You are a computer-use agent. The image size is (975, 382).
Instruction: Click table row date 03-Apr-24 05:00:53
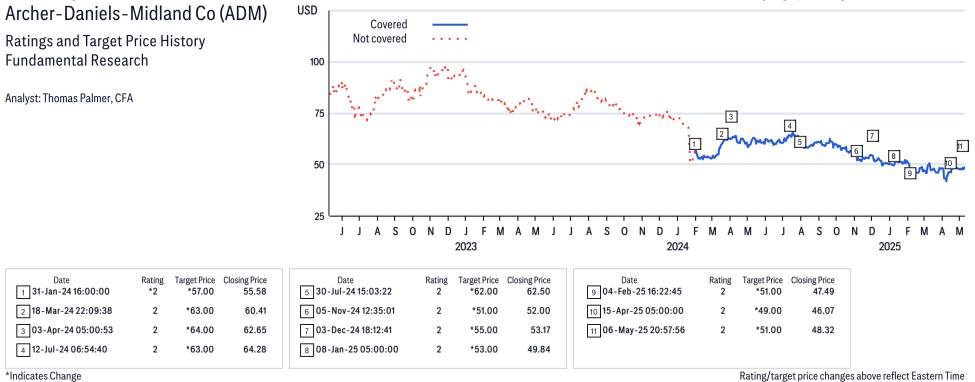72,330
